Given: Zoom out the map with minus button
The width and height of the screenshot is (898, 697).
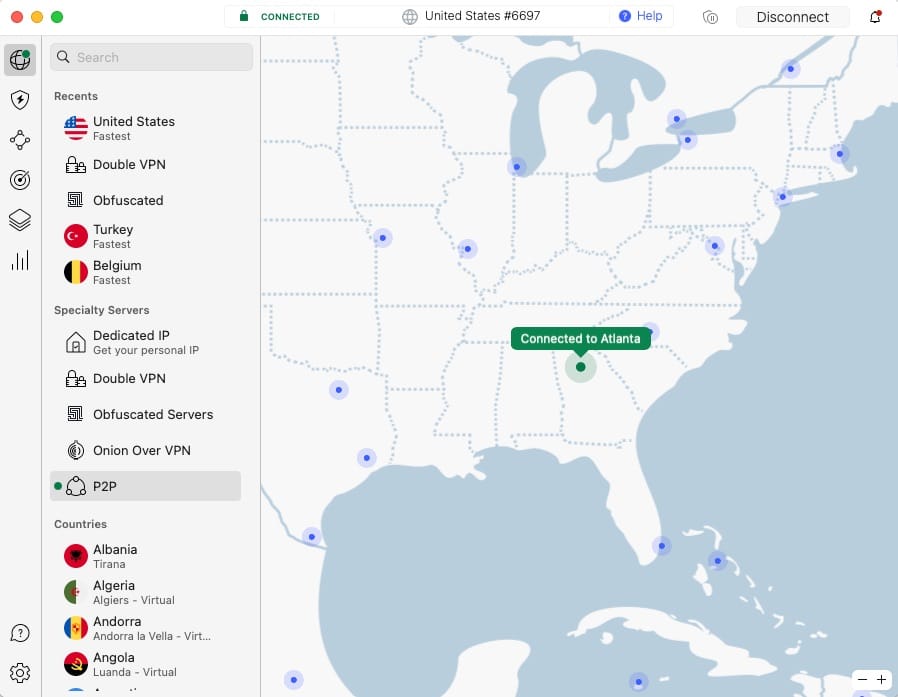Looking at the screenshot, I should [862, 679].
